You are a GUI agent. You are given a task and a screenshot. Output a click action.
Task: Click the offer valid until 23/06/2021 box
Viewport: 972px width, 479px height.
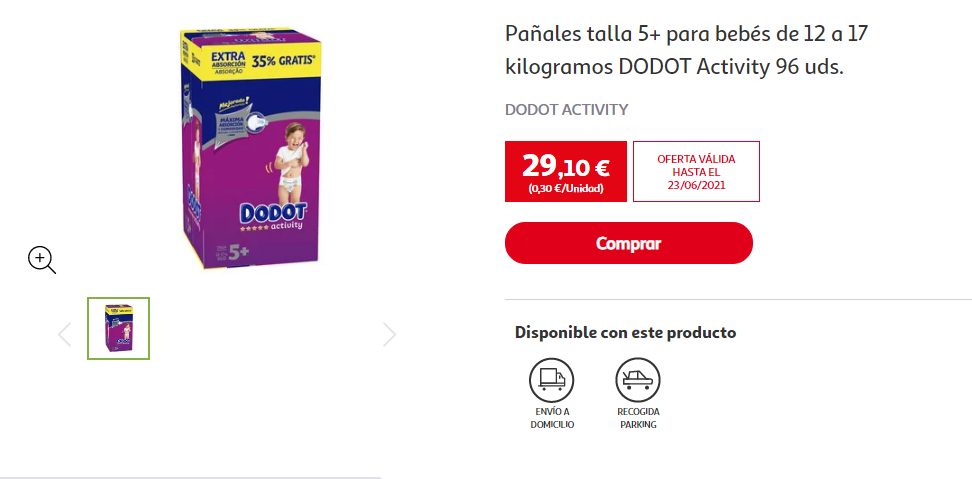(696, 172)
